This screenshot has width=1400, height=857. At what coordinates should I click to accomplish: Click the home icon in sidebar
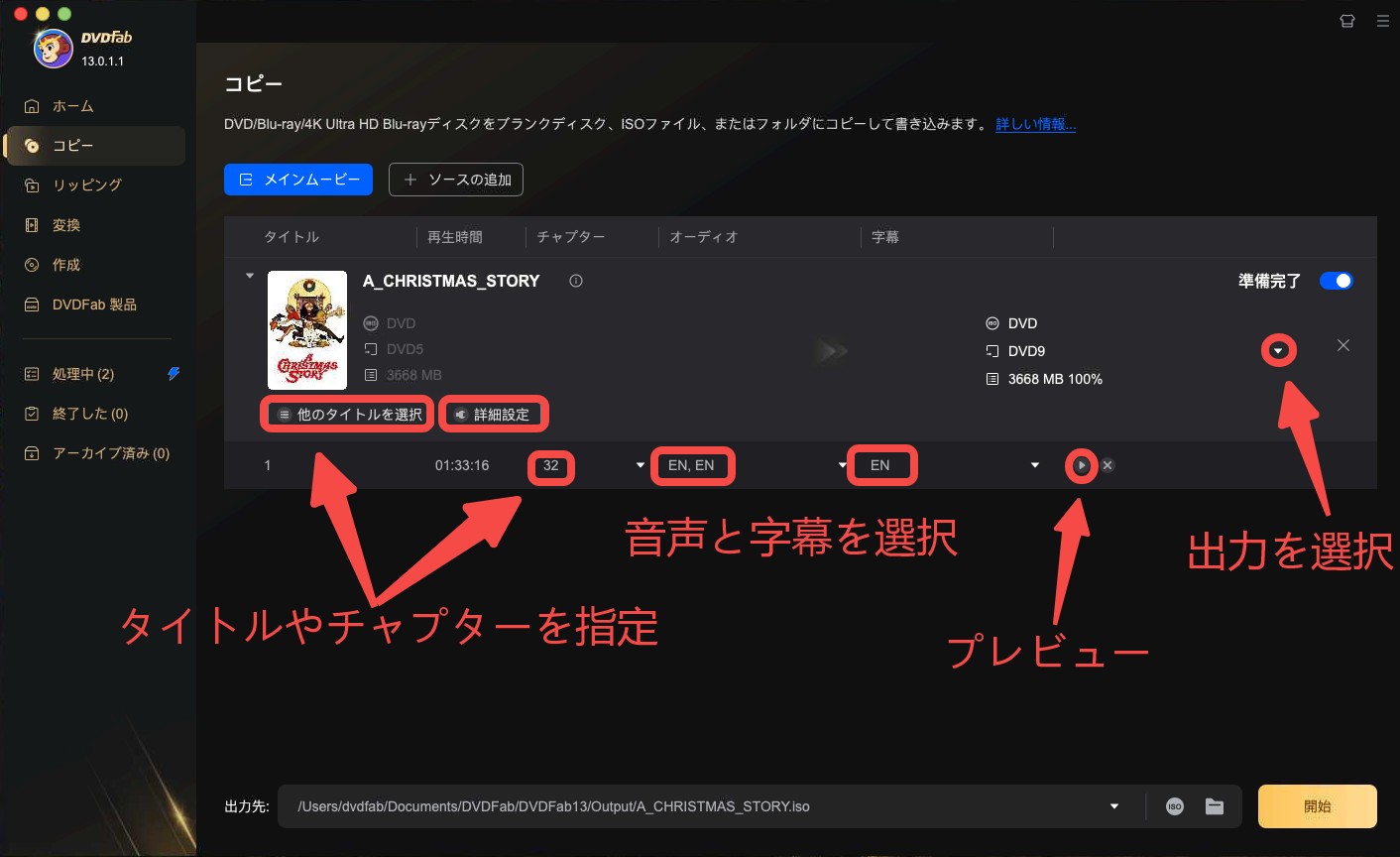click(x=32, y=106)
